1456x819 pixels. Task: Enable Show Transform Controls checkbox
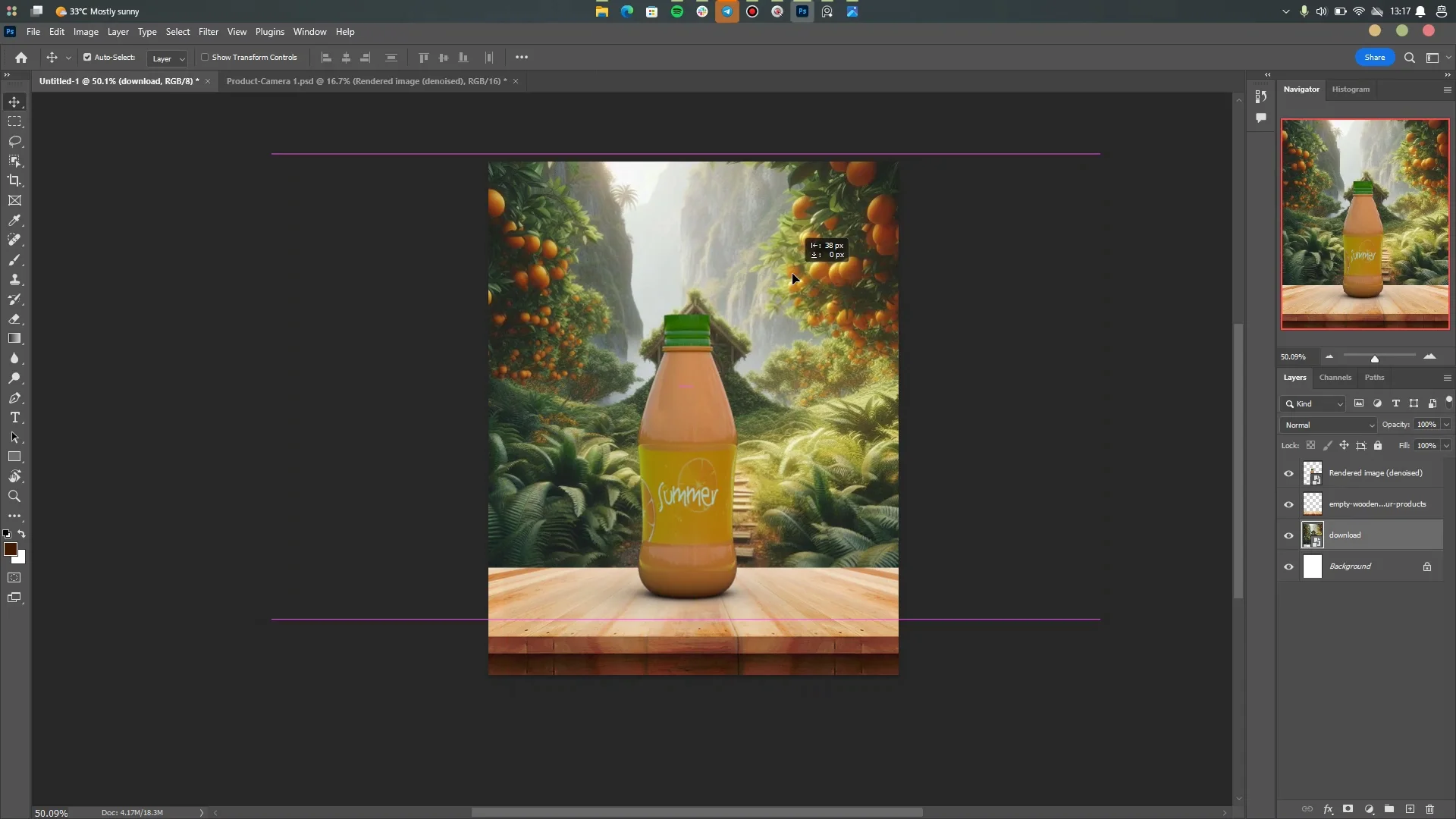click(x=205, y=57)
